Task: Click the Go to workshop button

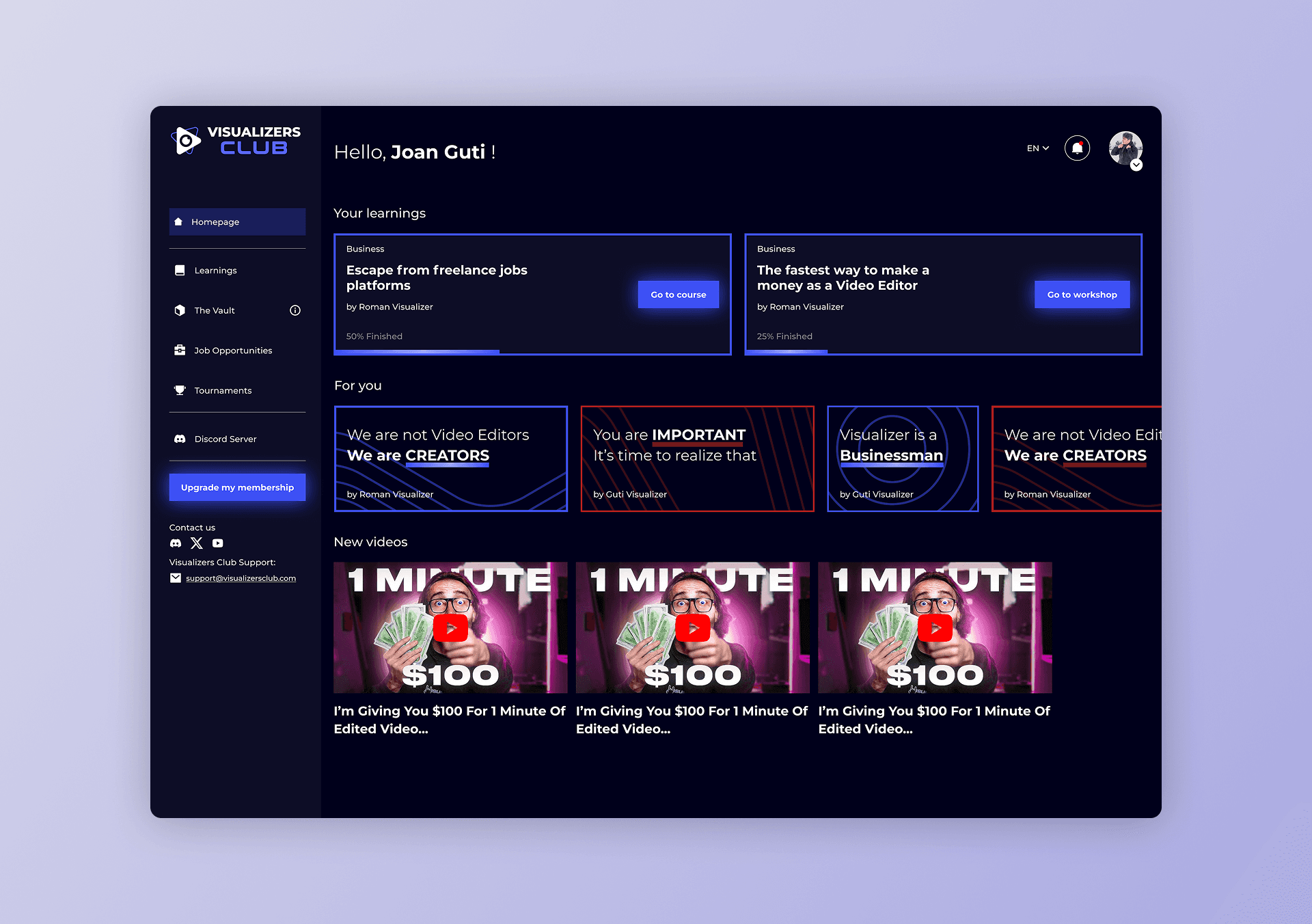Action: point(1082,295)
